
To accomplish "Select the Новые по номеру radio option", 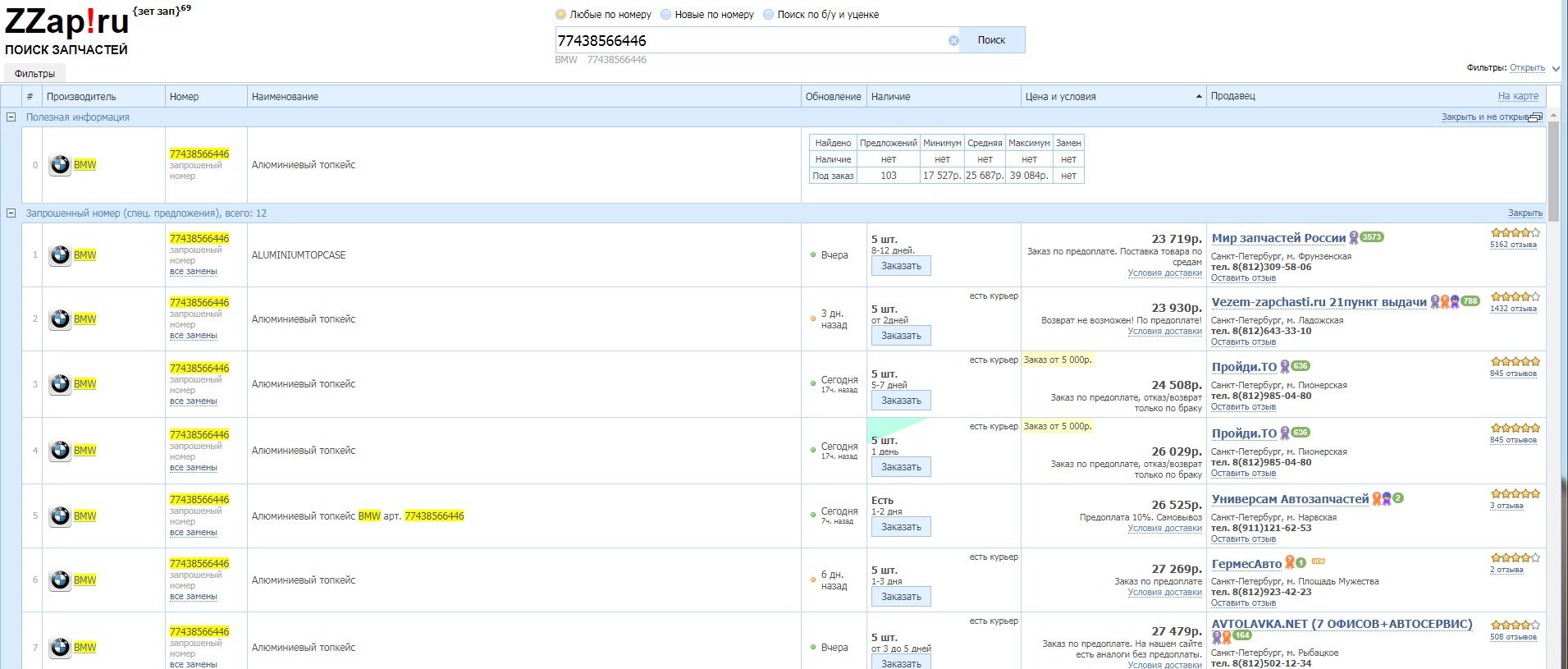I will click(666, 15).
